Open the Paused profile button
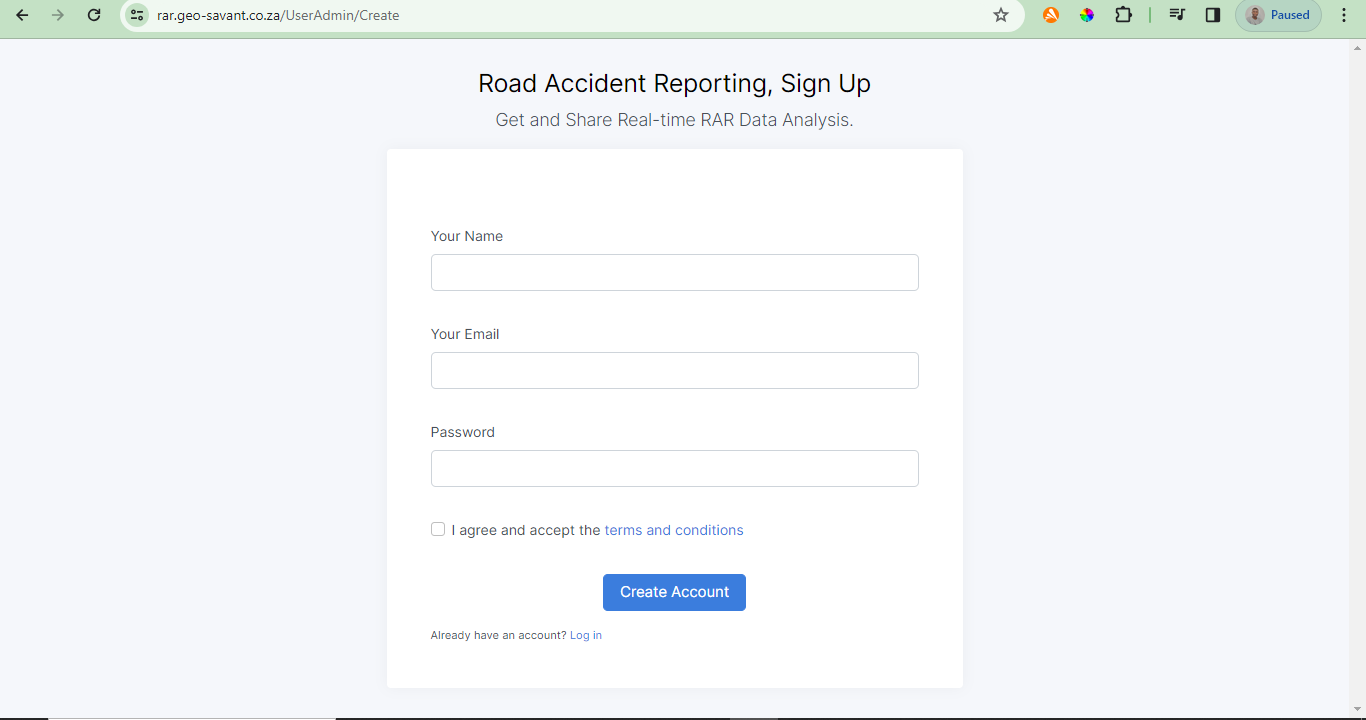The image size is (1366, 720). pyautogui.click(x=1278, y=15)
